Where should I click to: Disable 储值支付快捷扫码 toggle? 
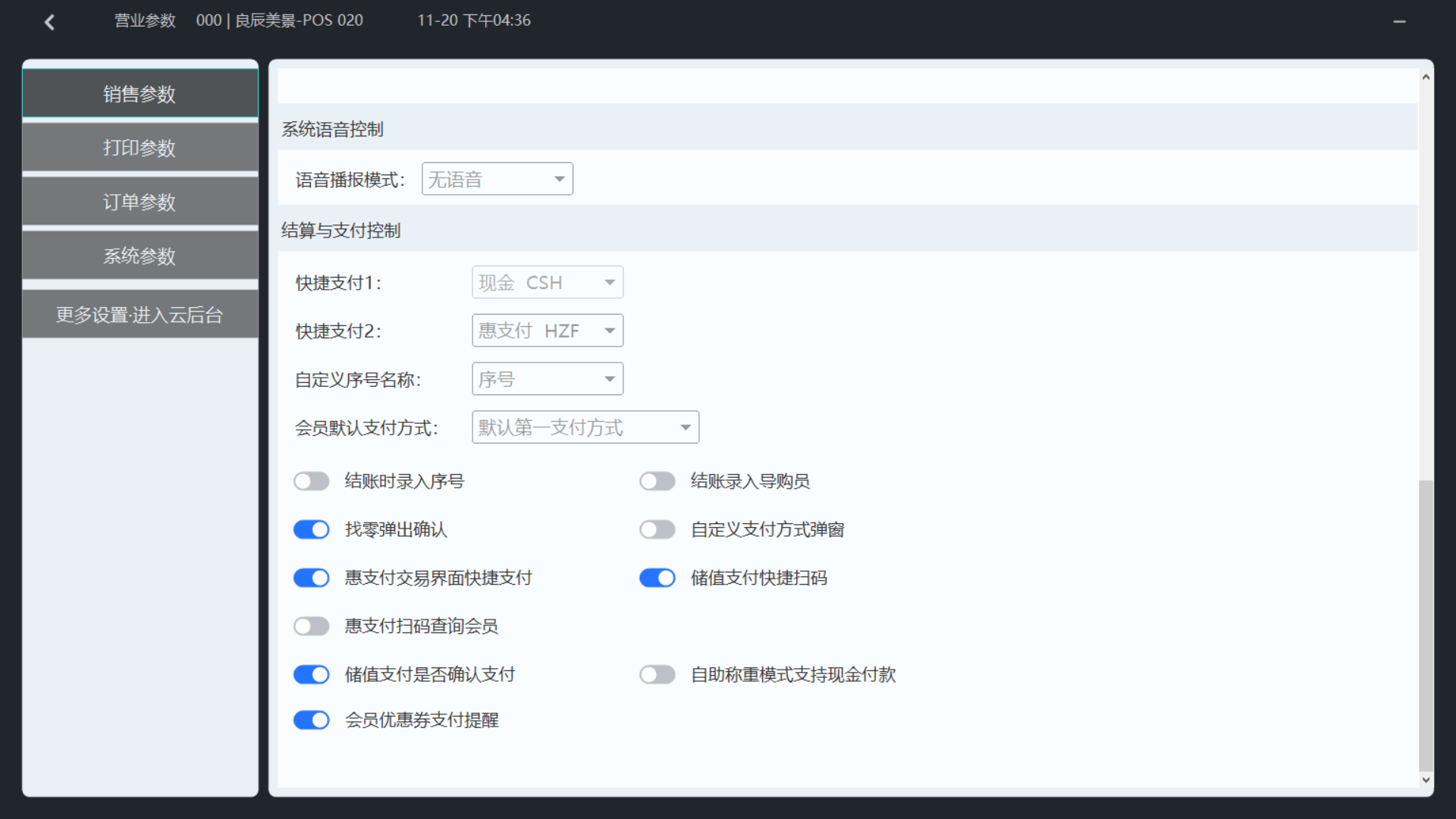tap(657, 579)
